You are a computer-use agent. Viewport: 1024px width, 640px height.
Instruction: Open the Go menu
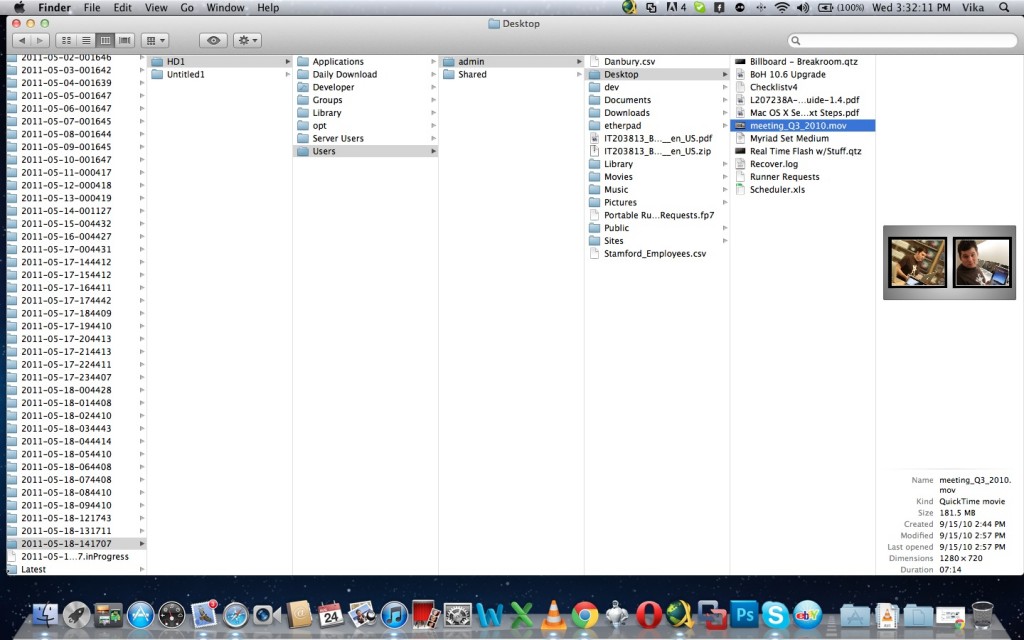pyautogui.click(x=187, y=8)
